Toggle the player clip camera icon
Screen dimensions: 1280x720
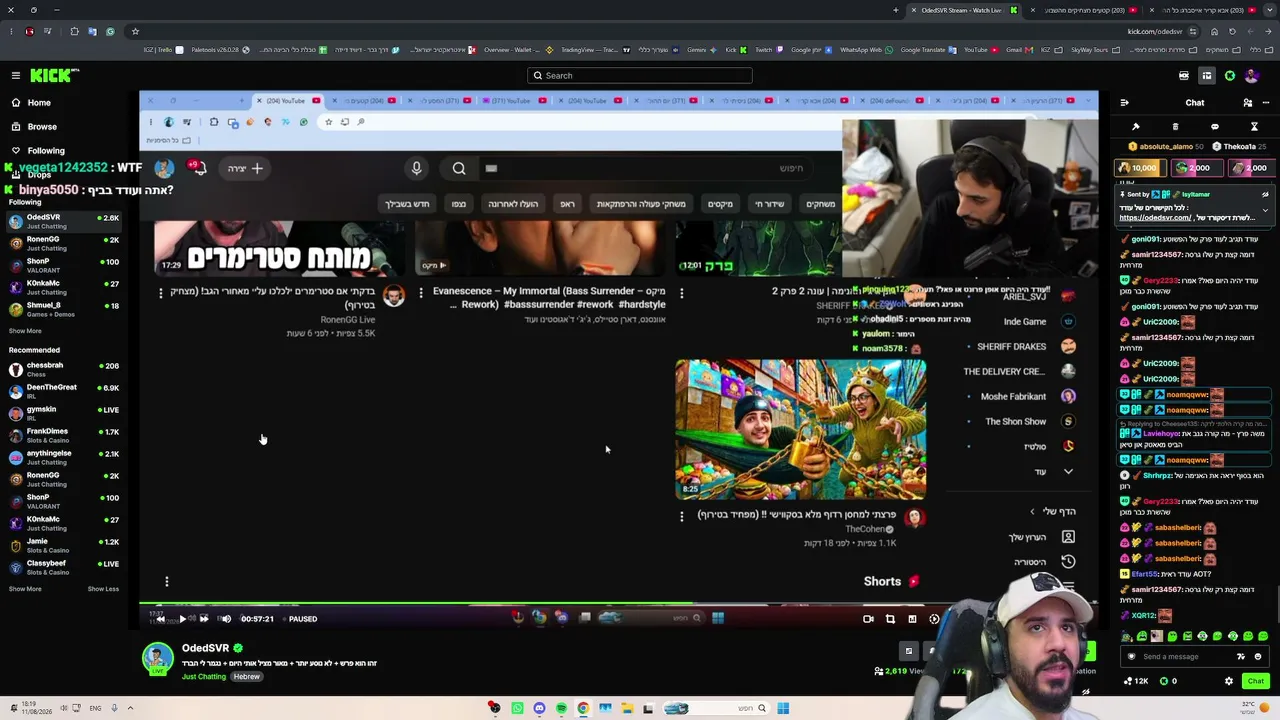(x=868, y=619)
